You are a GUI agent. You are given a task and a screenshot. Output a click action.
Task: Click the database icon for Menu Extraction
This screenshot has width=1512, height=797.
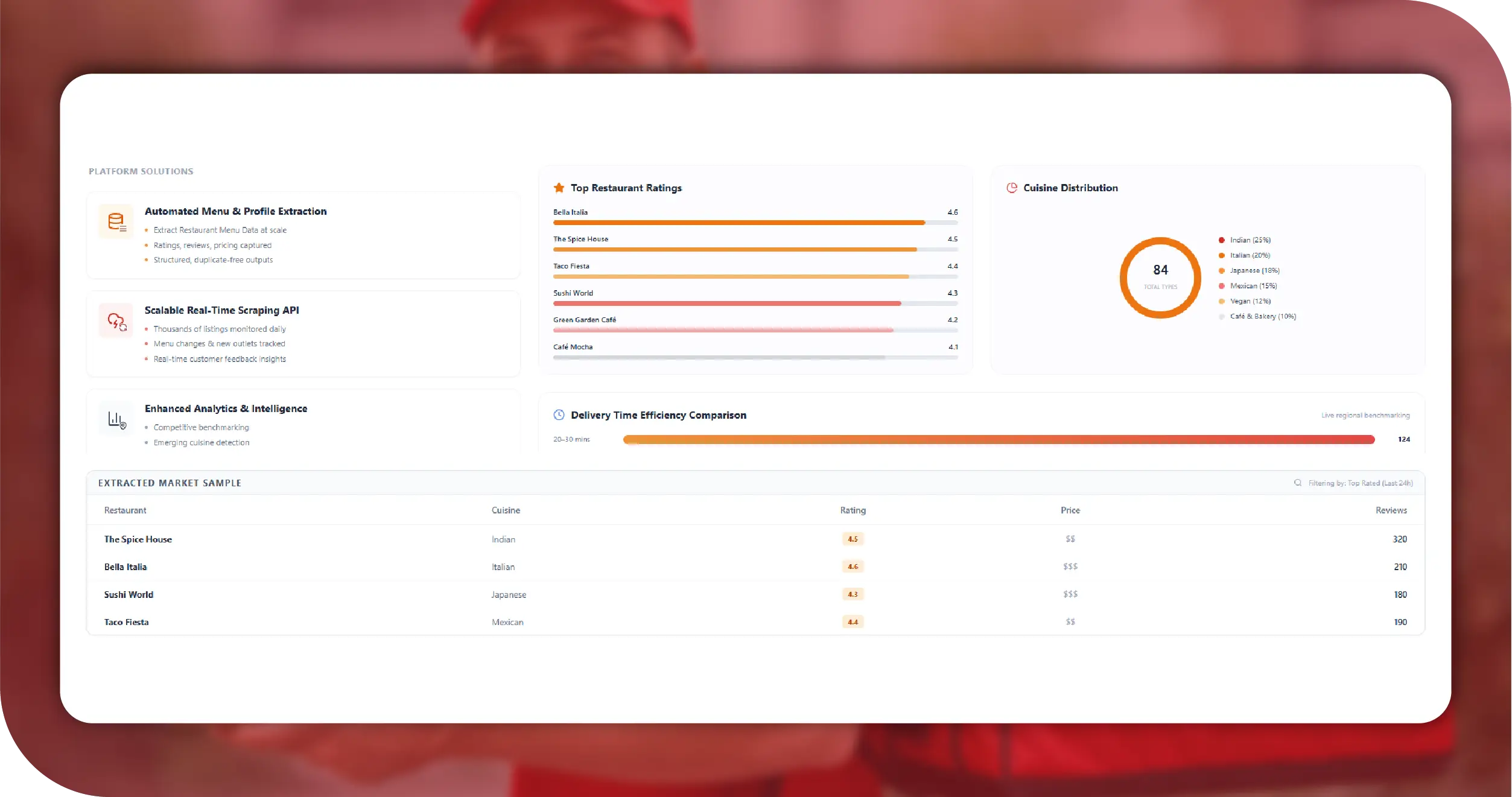(116, 221)
